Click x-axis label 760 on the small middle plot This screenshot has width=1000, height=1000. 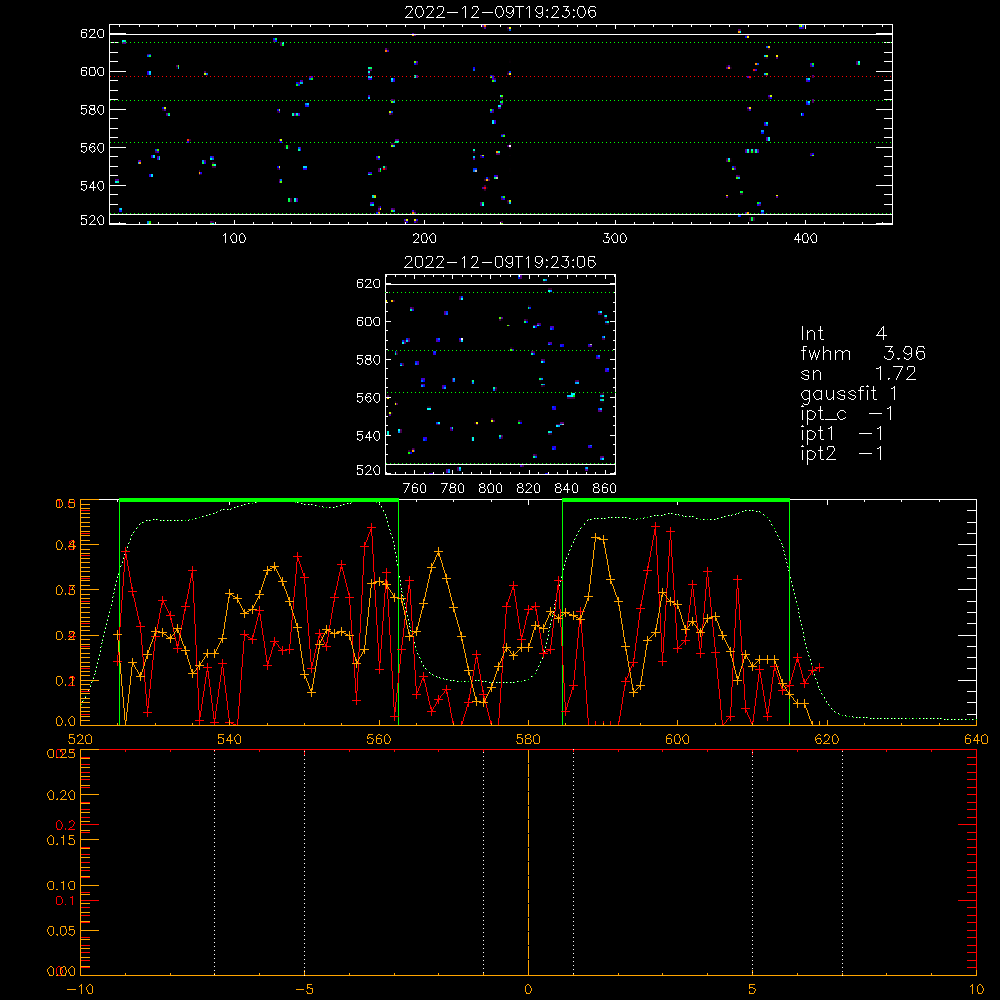415,489
